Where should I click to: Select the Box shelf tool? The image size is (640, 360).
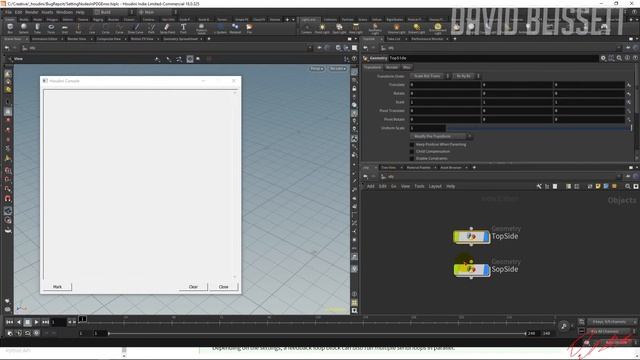tap(10, 28)
